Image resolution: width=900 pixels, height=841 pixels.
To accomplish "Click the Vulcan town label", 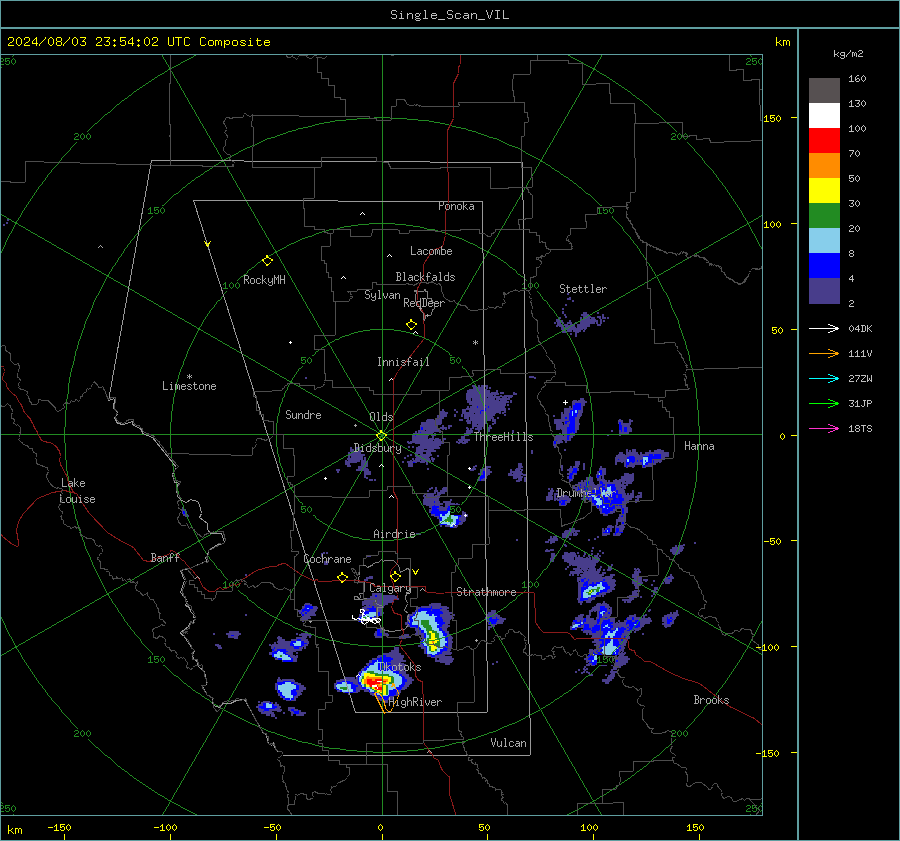I will (x=509, y=743).
